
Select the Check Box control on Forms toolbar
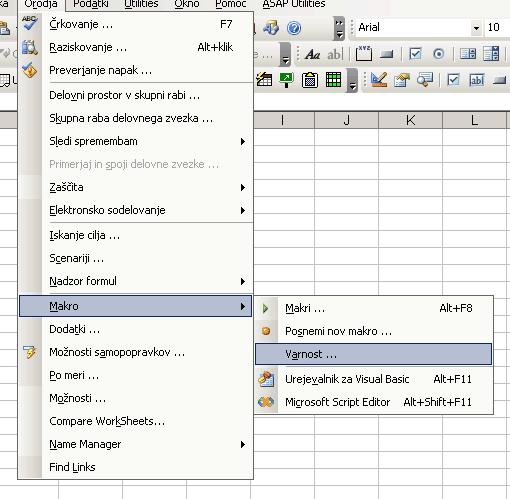coord(415,54)
